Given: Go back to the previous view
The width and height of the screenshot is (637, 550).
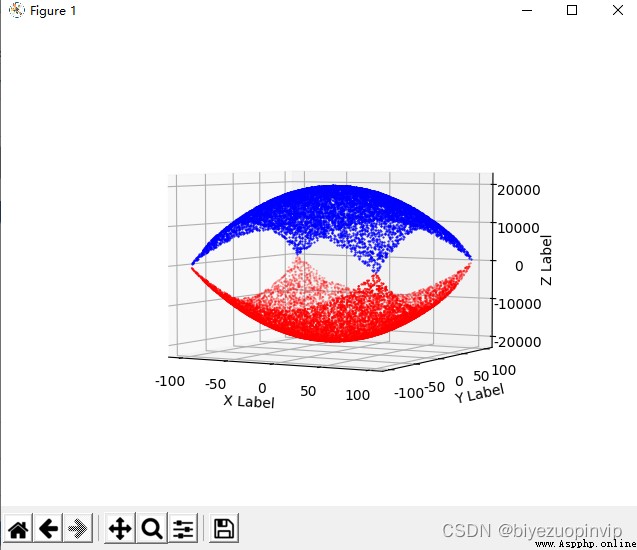Looking at the screenshot, I should (48, 528).
